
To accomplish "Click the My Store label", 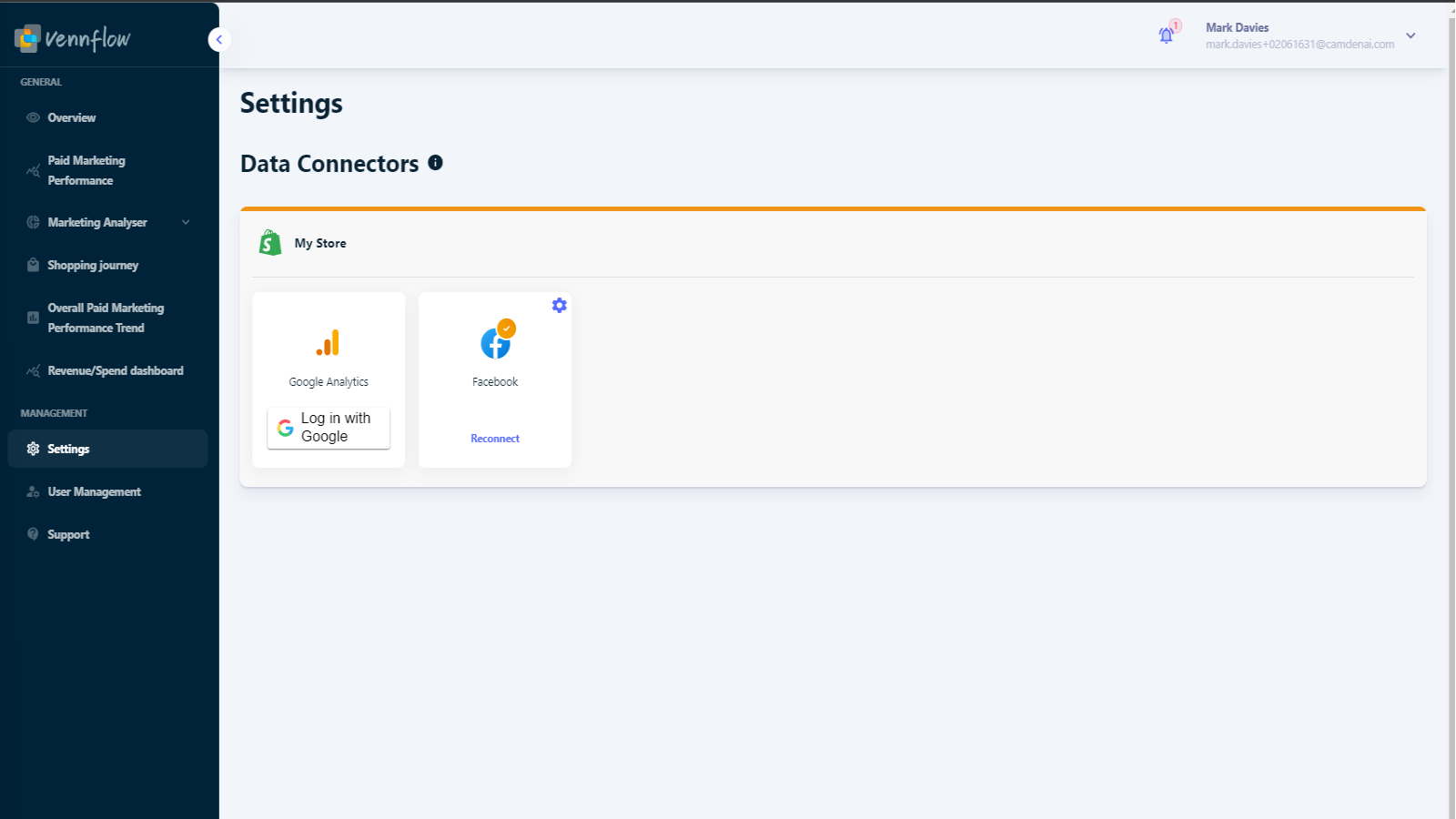I will (x=320, y=243).
